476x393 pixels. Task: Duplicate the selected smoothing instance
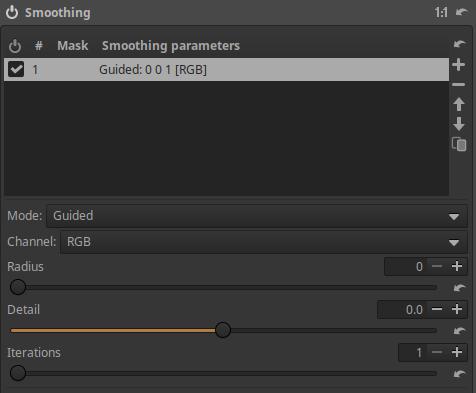[x=459, y=144]
